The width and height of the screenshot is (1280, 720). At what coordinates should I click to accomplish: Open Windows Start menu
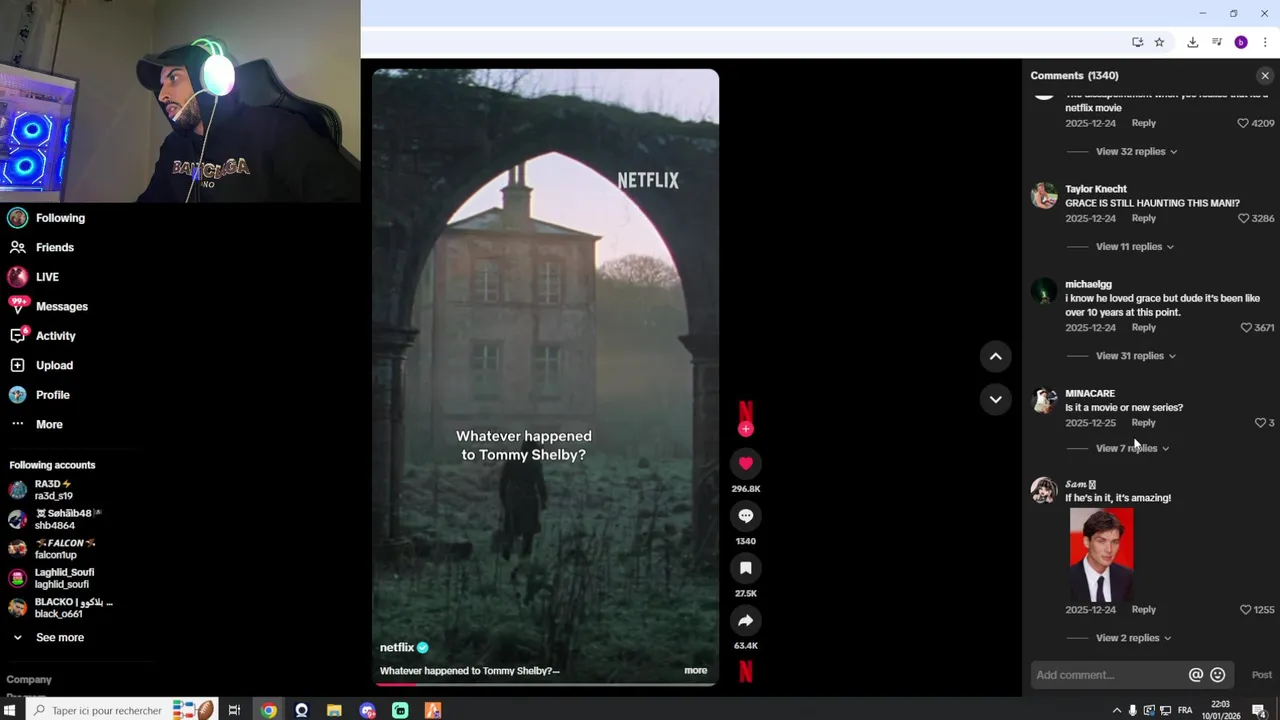coord(9,711)
